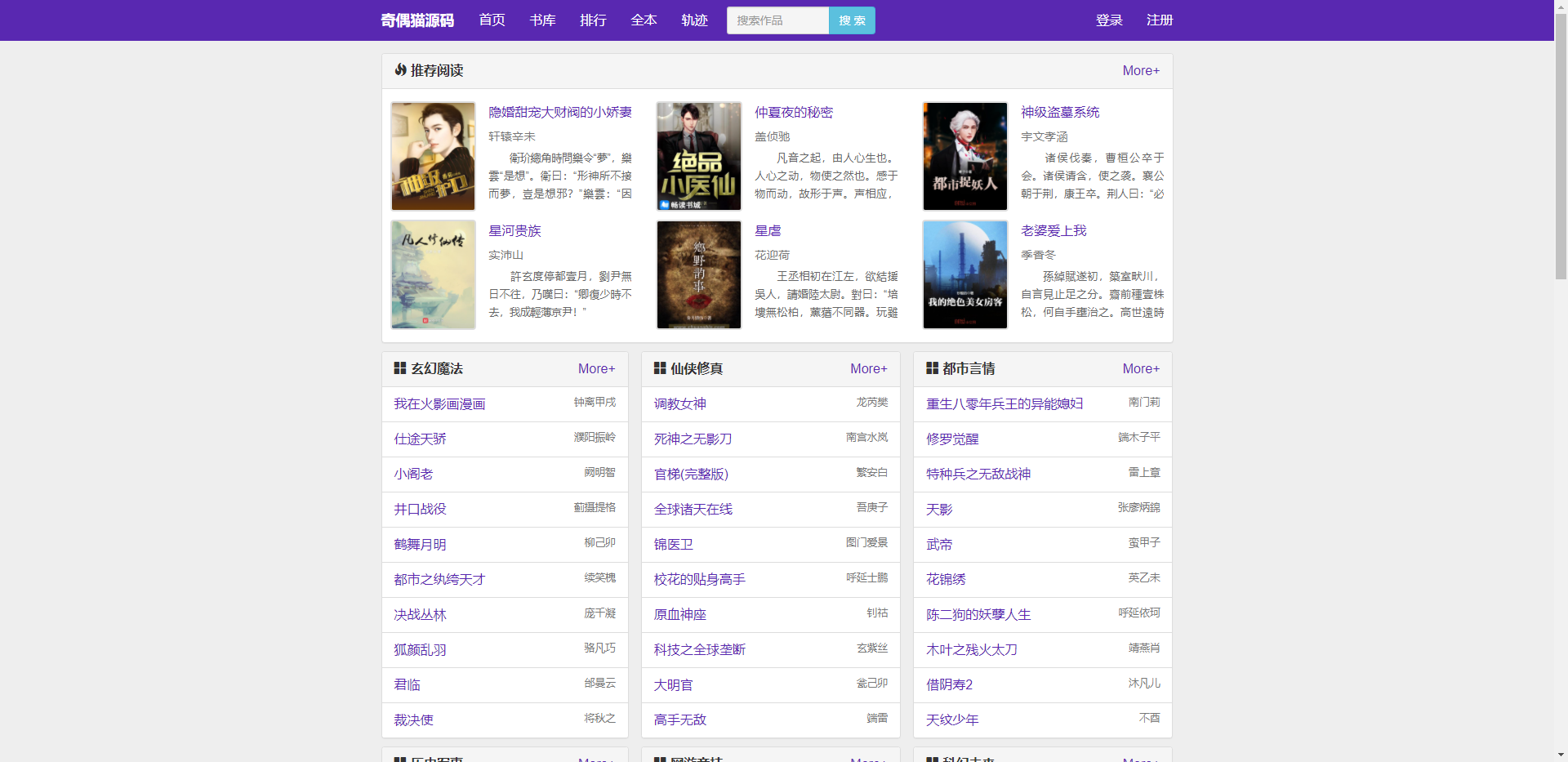Open title 老婆爱上我

pos(1053,231)
